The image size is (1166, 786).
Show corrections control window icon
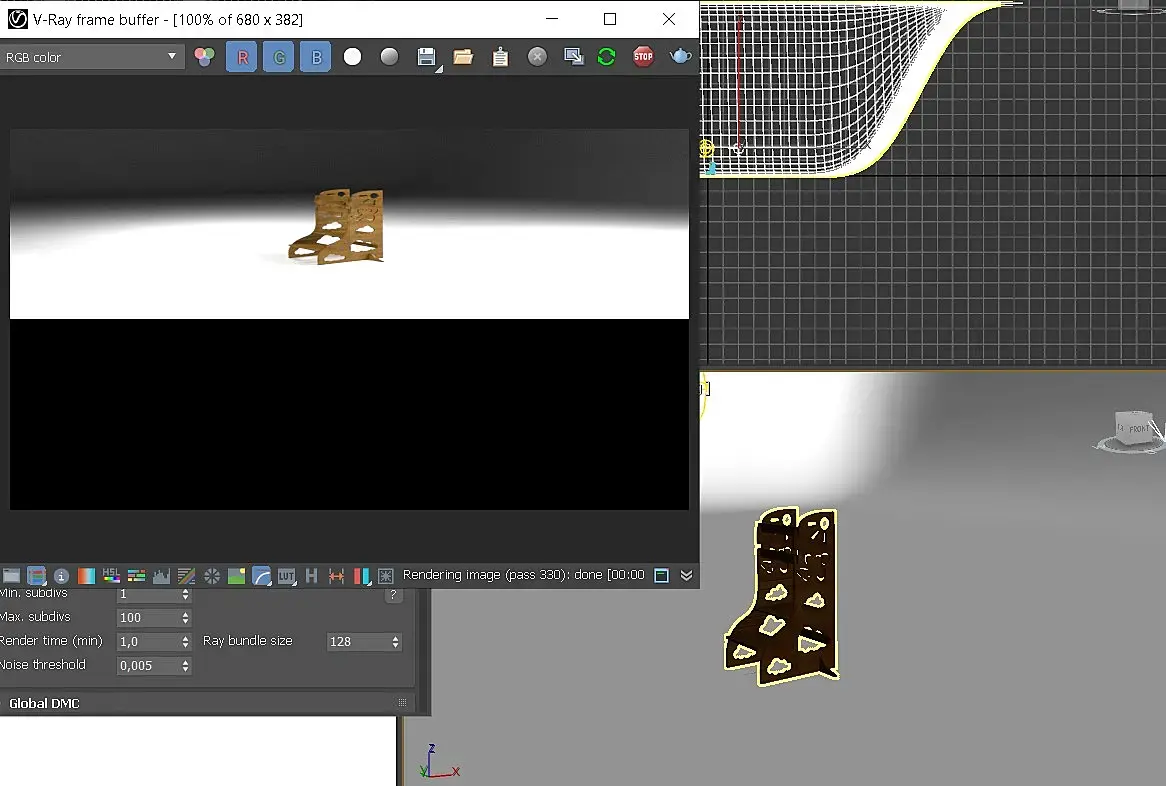11,576
